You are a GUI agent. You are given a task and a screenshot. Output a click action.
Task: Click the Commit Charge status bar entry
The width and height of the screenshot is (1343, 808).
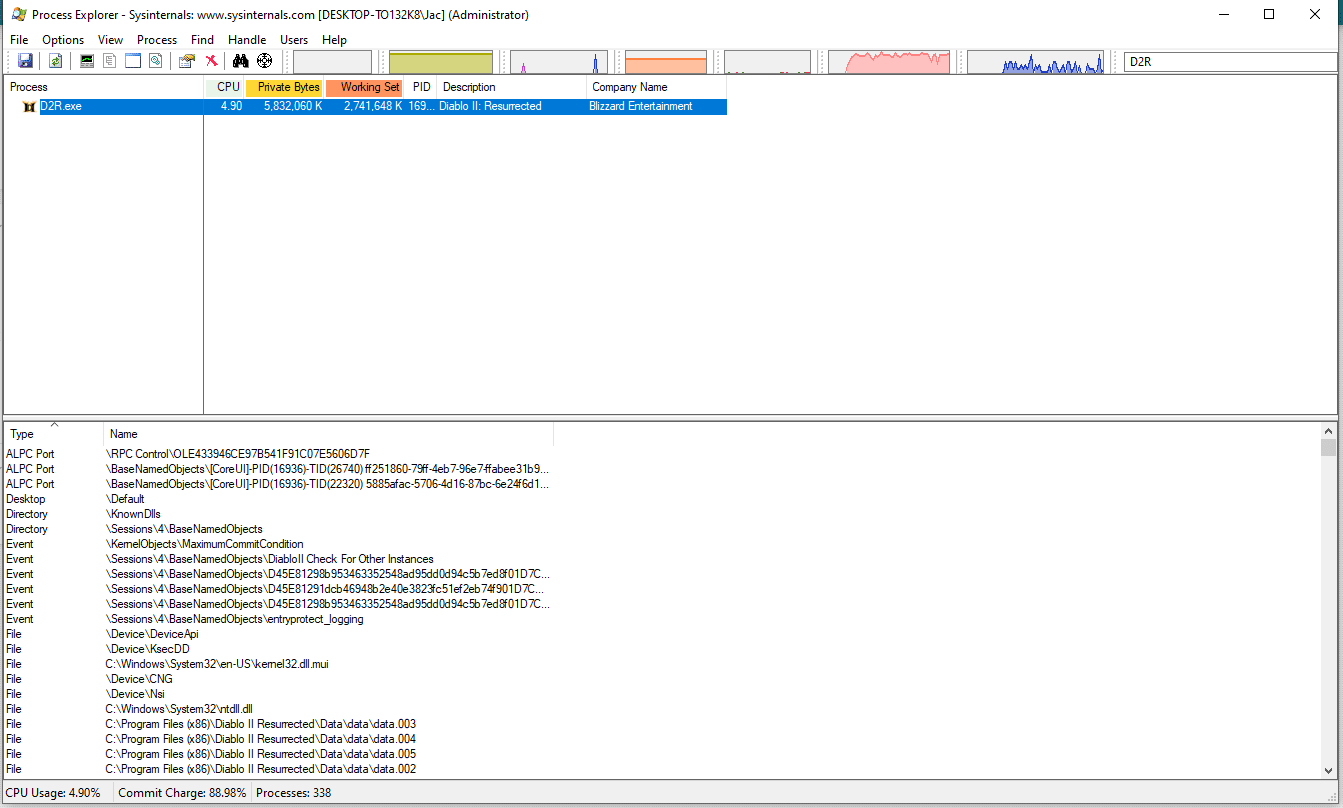click(x=182, y=793)
